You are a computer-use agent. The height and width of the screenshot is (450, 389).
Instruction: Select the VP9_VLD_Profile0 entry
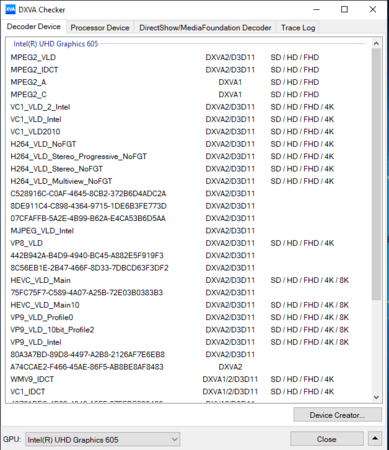(188, 317)
